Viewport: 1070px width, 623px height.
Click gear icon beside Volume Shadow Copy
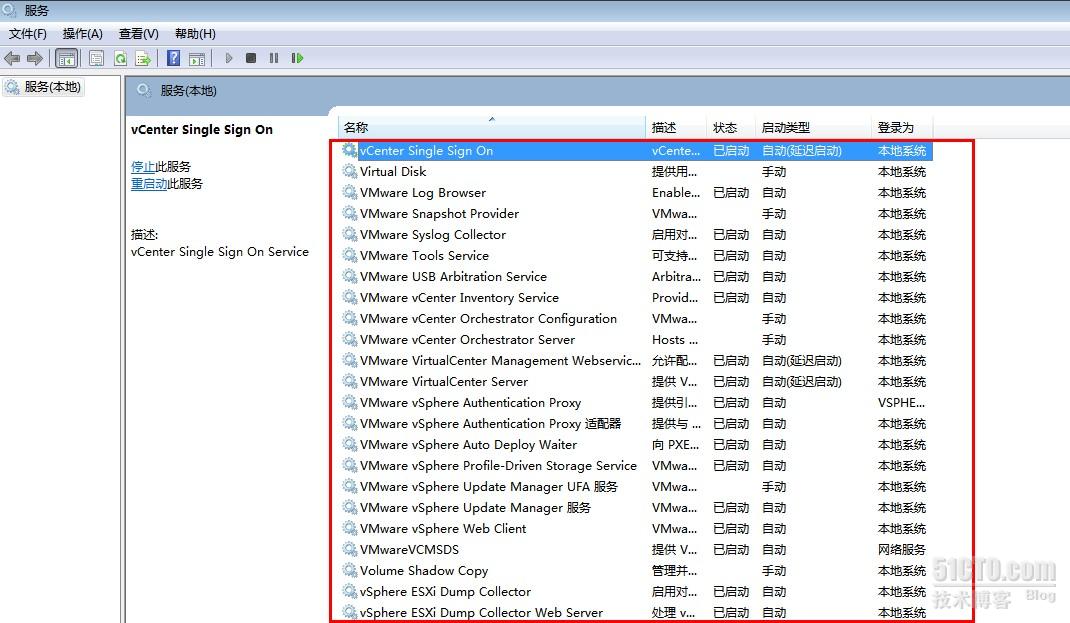tap(349, 570)
